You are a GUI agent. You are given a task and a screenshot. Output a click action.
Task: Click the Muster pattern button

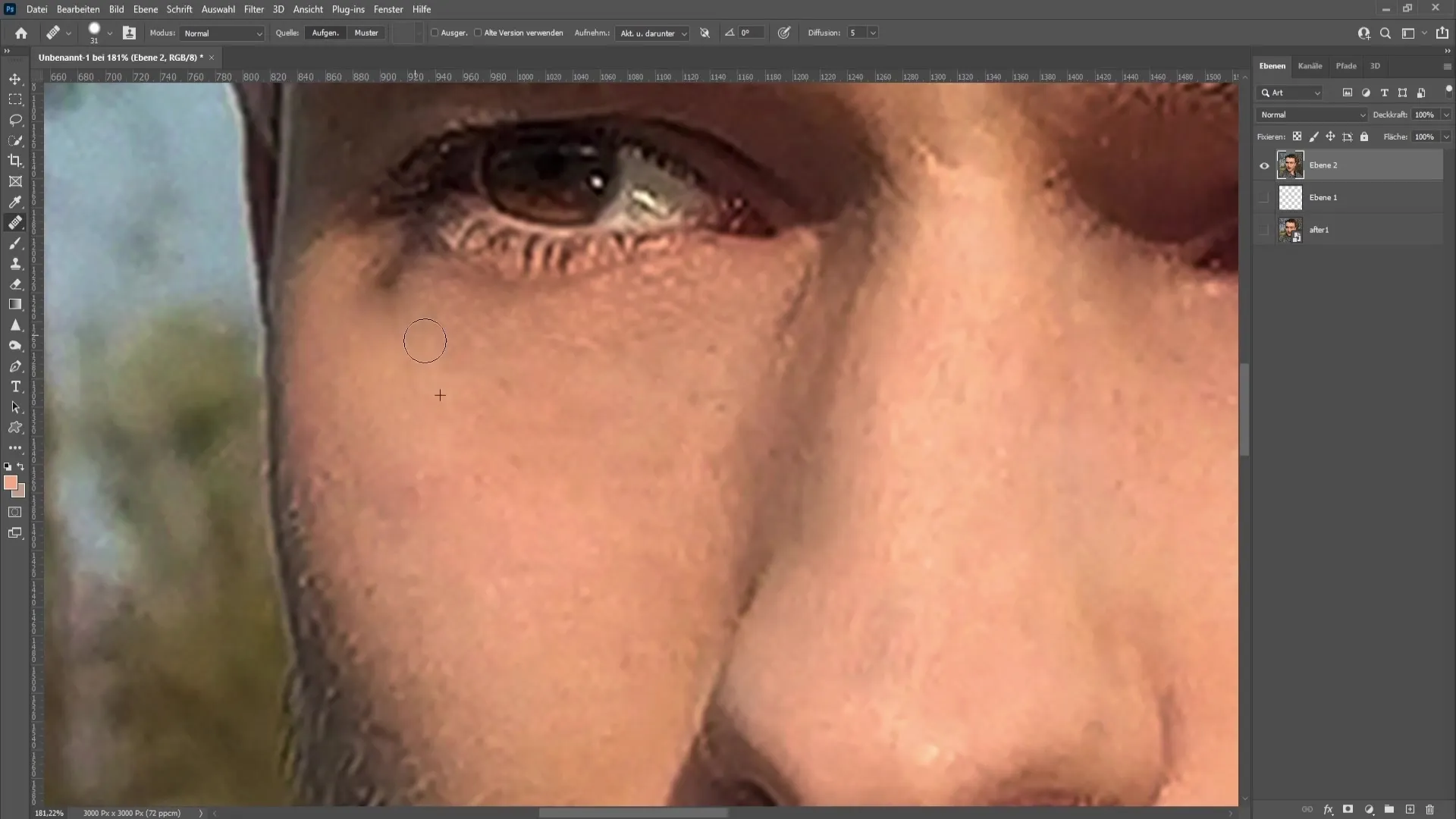[x=367, y=32]
